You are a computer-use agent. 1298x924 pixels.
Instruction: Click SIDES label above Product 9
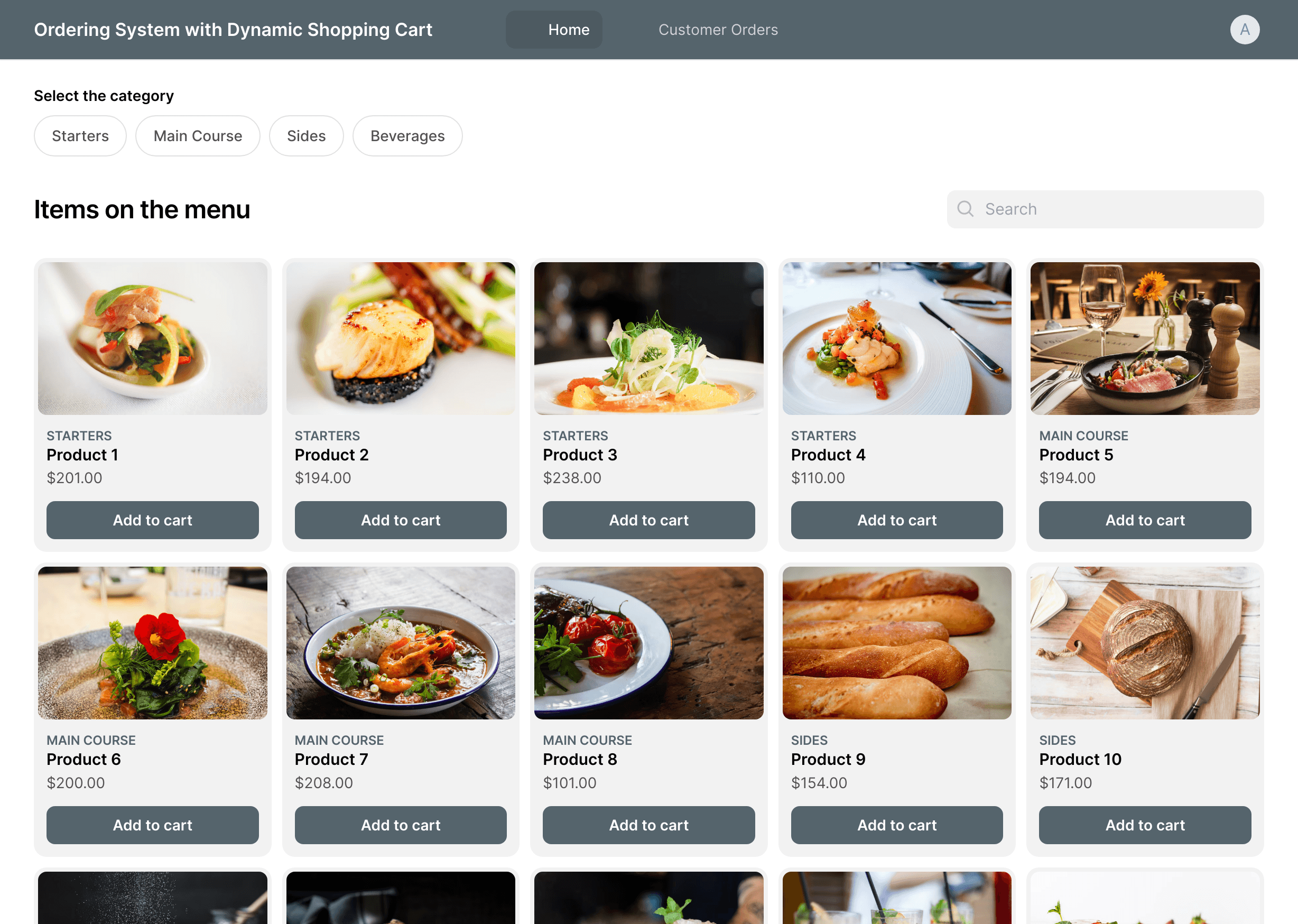click(x=809, y=740)
